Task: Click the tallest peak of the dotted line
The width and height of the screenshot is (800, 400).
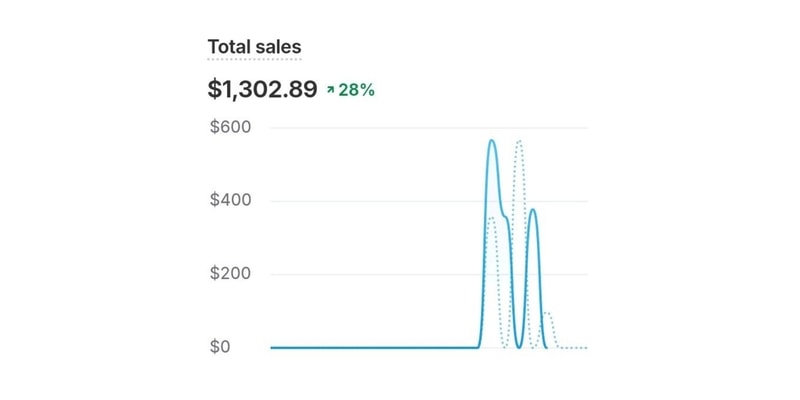Action: pos(519,141)
